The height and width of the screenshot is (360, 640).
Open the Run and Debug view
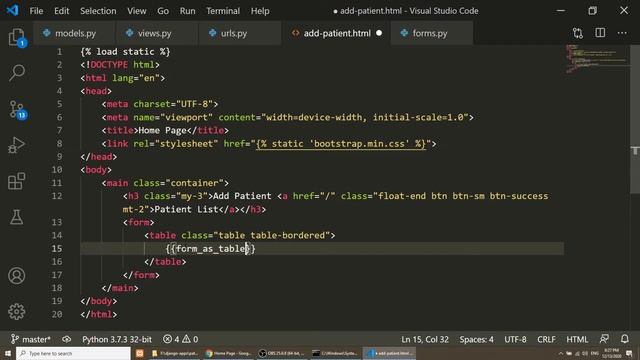pos(16,145)
